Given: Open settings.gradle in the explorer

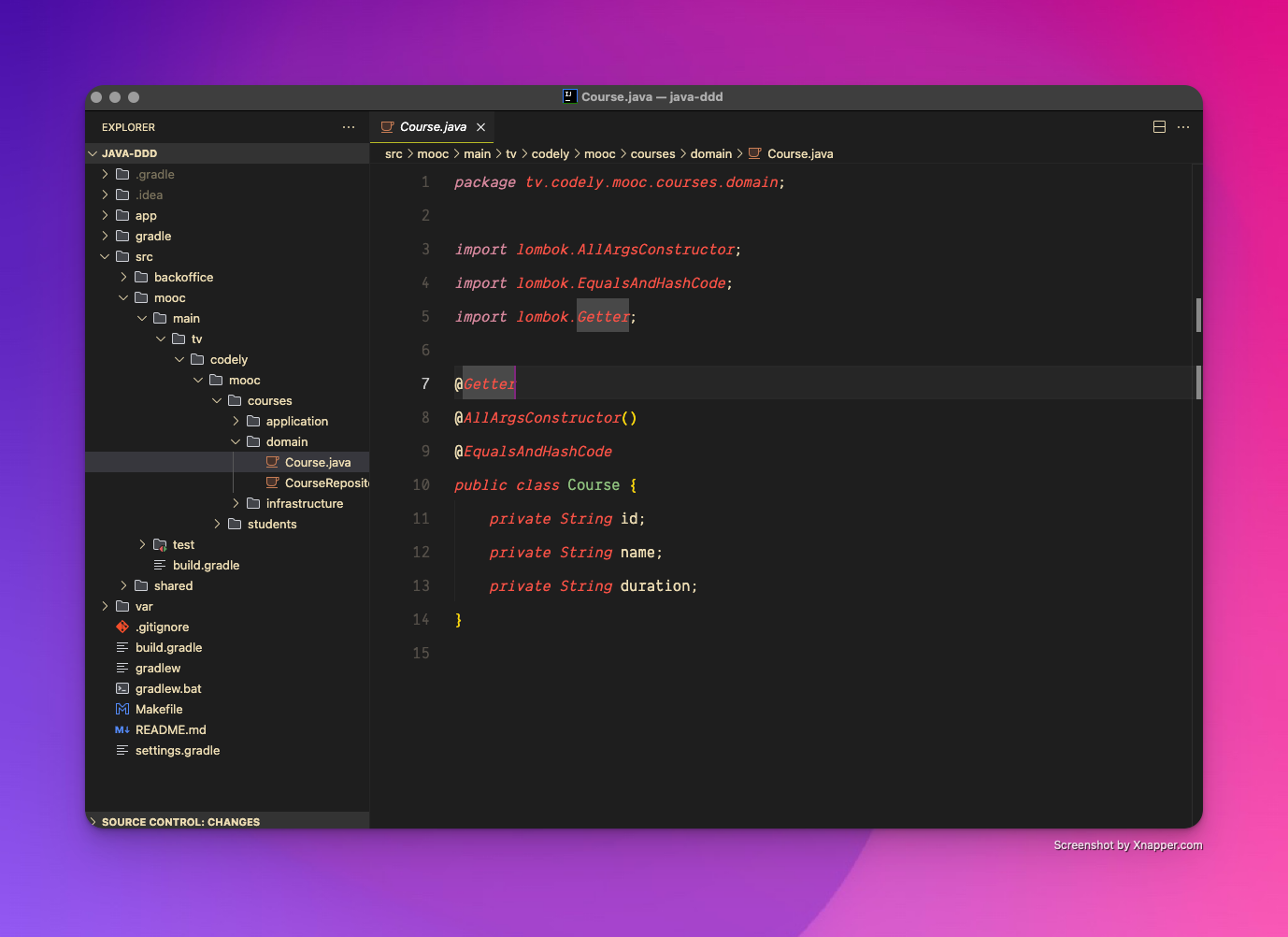Looking at the screenshot, I should click(x=227, y=750).
